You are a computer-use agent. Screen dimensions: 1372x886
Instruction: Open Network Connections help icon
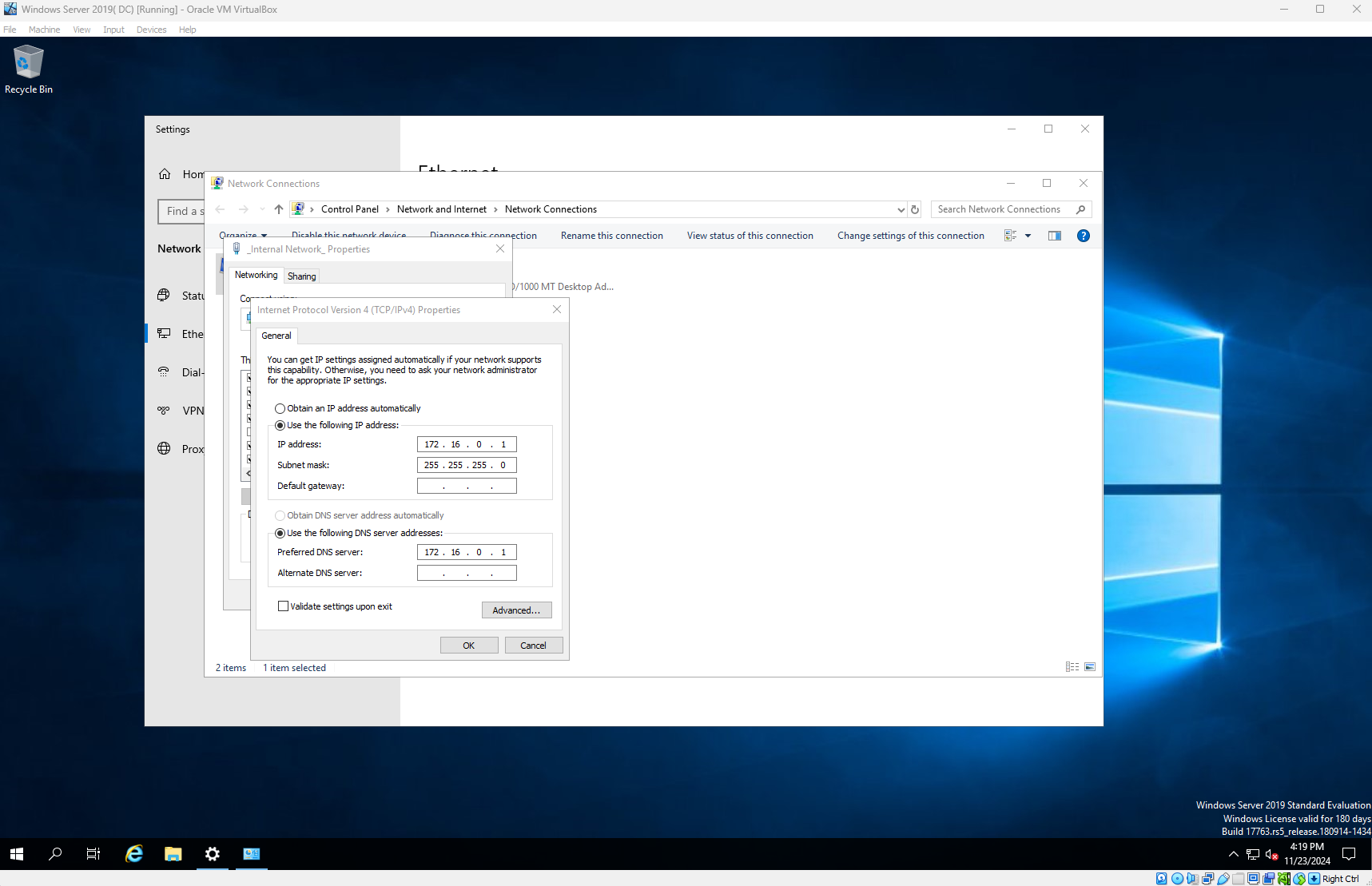(1084, 236)
